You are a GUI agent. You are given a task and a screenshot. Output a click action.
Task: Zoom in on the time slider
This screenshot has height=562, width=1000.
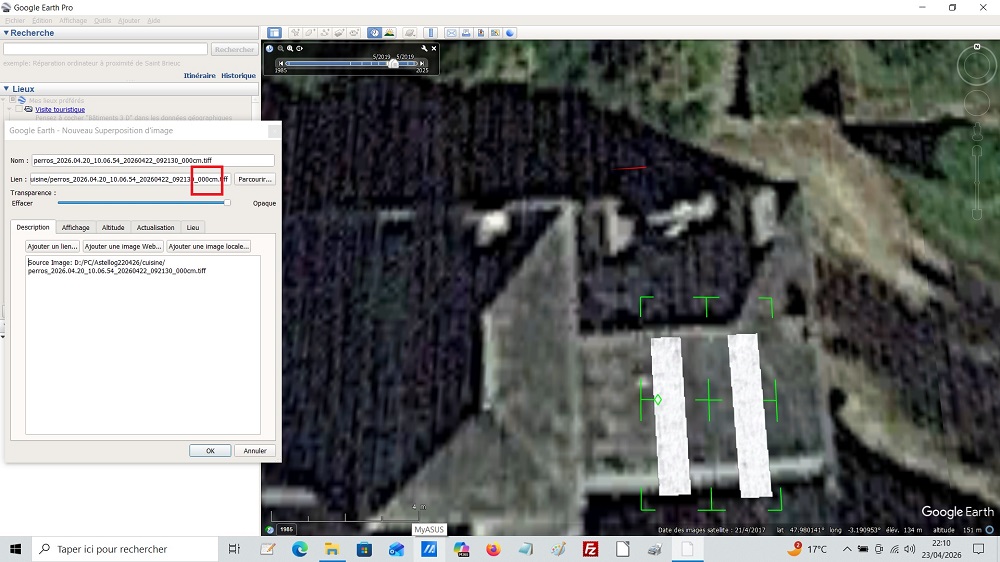click(x=290, y=48)
